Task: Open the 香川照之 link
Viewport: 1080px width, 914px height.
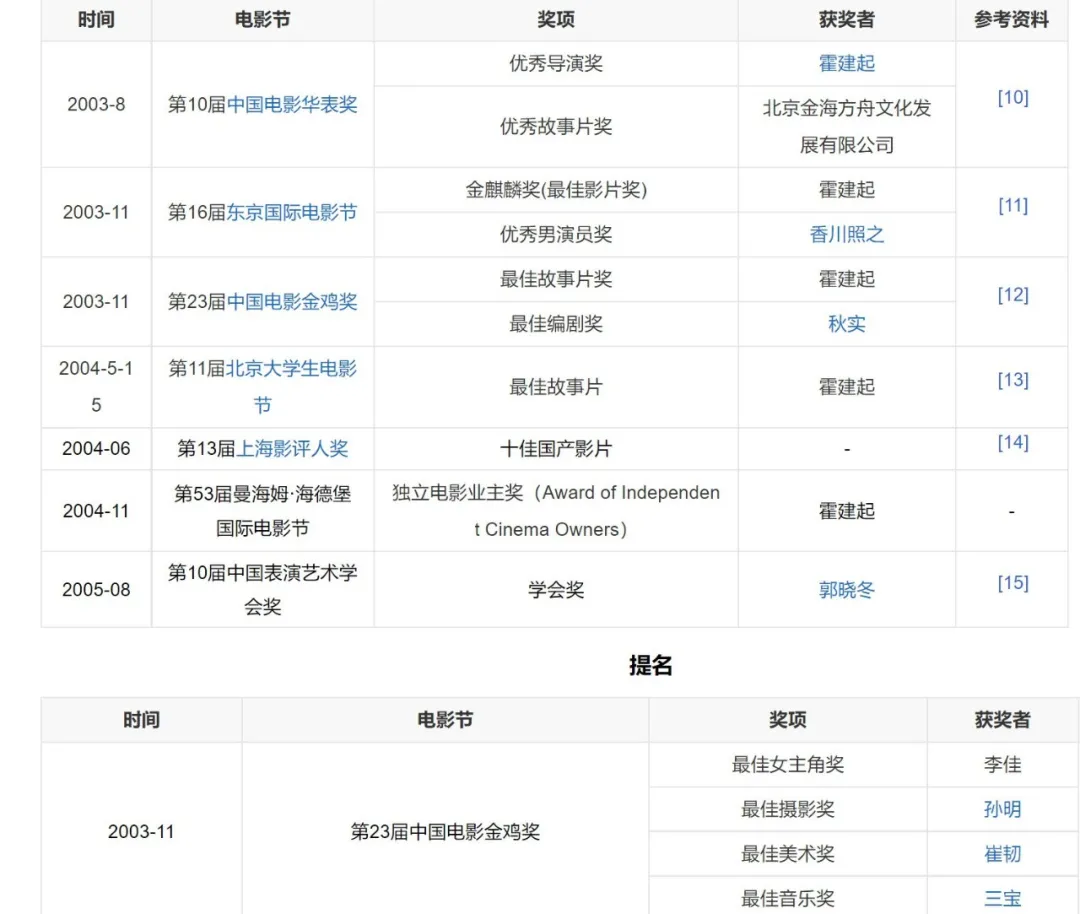Action: 847,235
